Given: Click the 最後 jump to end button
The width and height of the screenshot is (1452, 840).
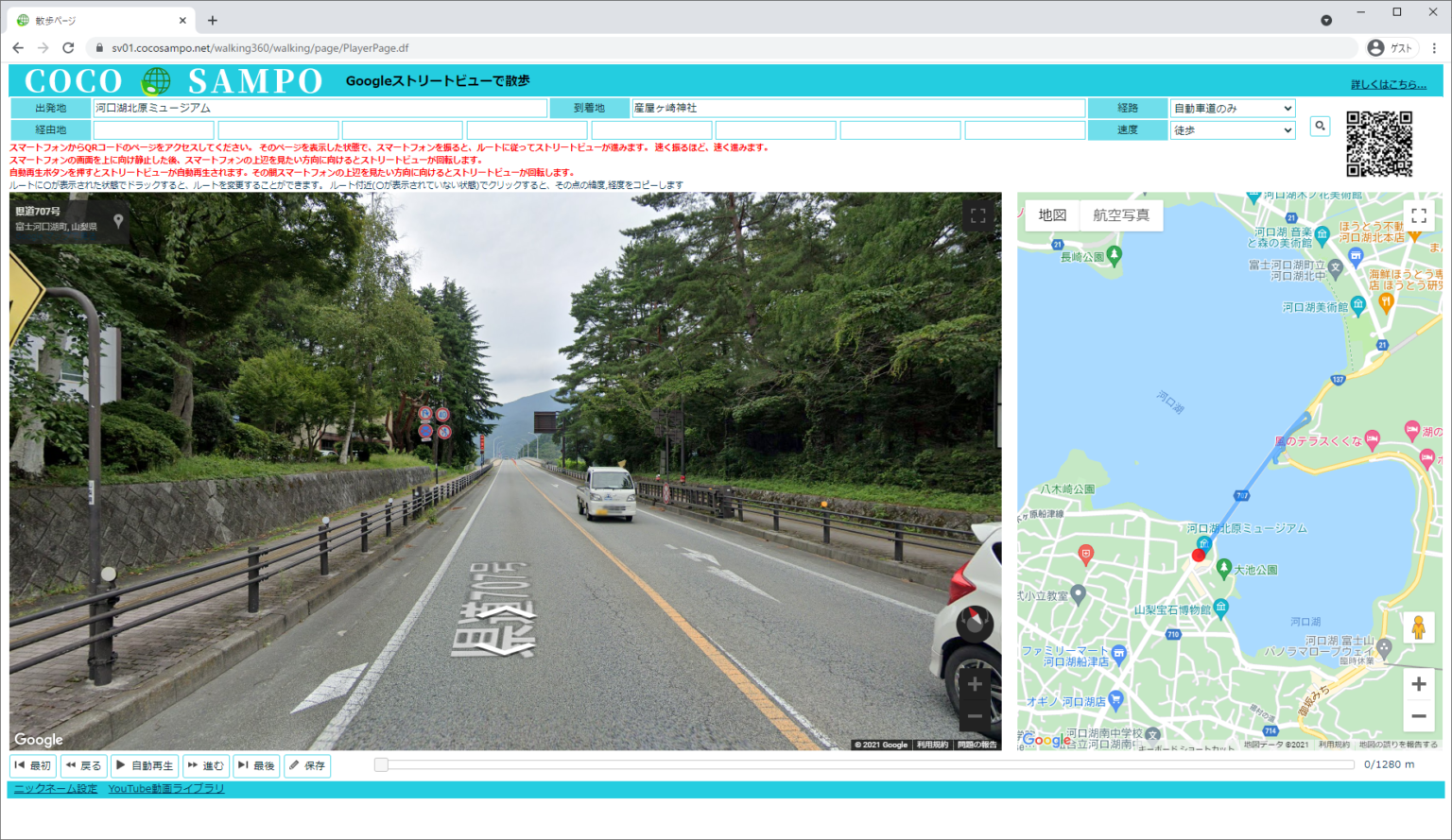Looking at the screenshot, I should pyautogui.click(x=256, y=765).
